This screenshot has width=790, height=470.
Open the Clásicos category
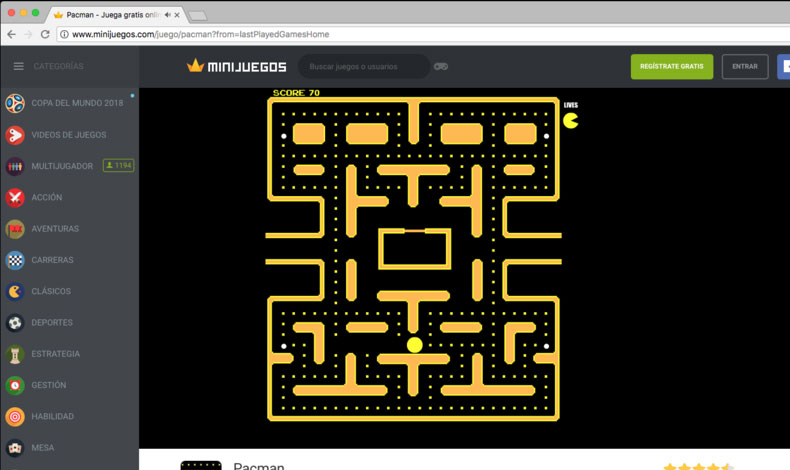coord(51,291)
